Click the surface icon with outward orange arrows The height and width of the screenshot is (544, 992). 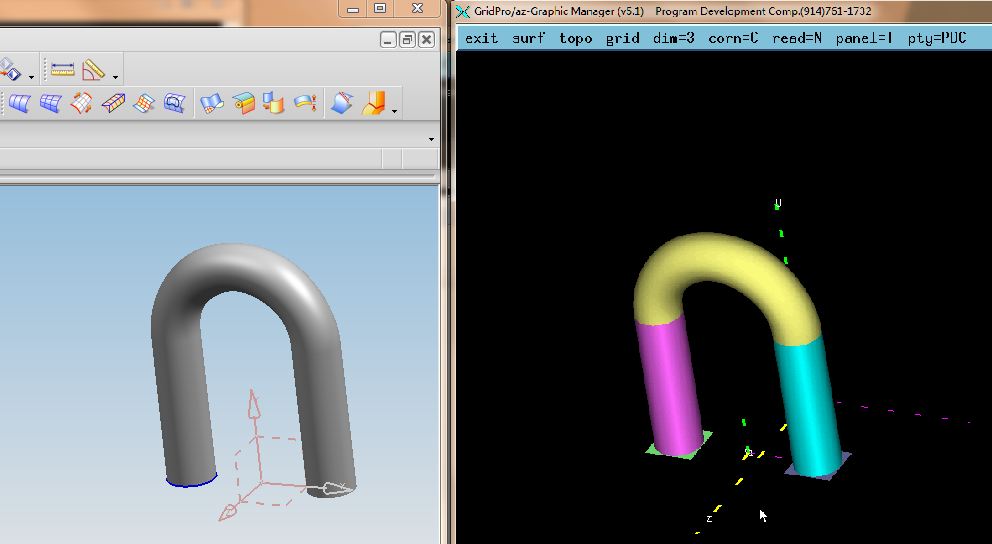pos(82,103)
